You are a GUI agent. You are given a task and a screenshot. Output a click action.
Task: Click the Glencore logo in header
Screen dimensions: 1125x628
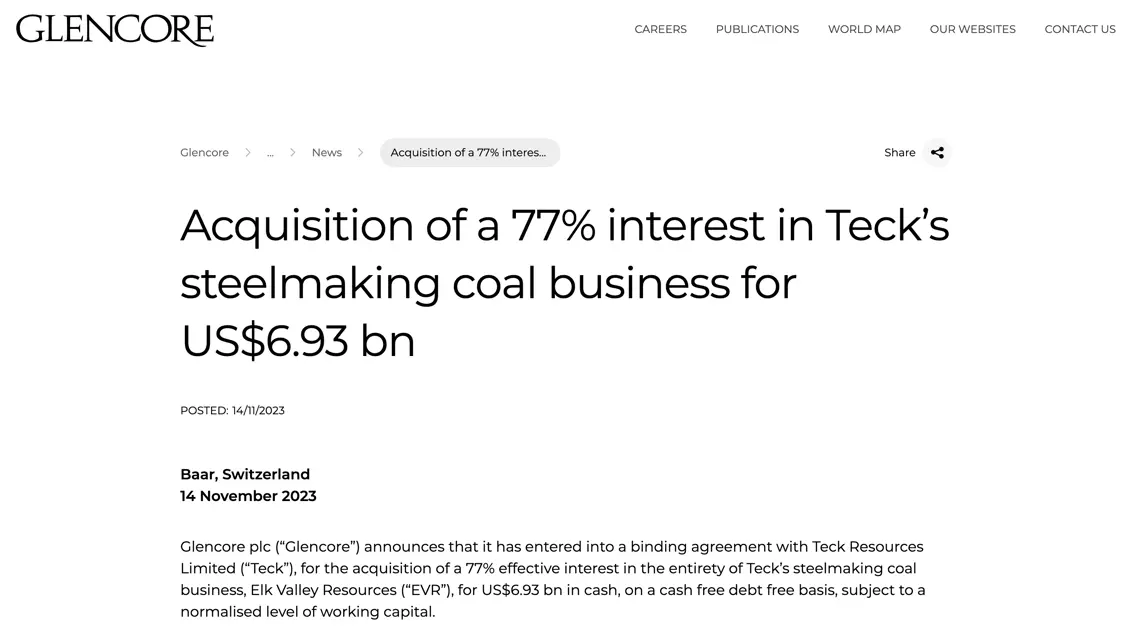pos(115,29)
